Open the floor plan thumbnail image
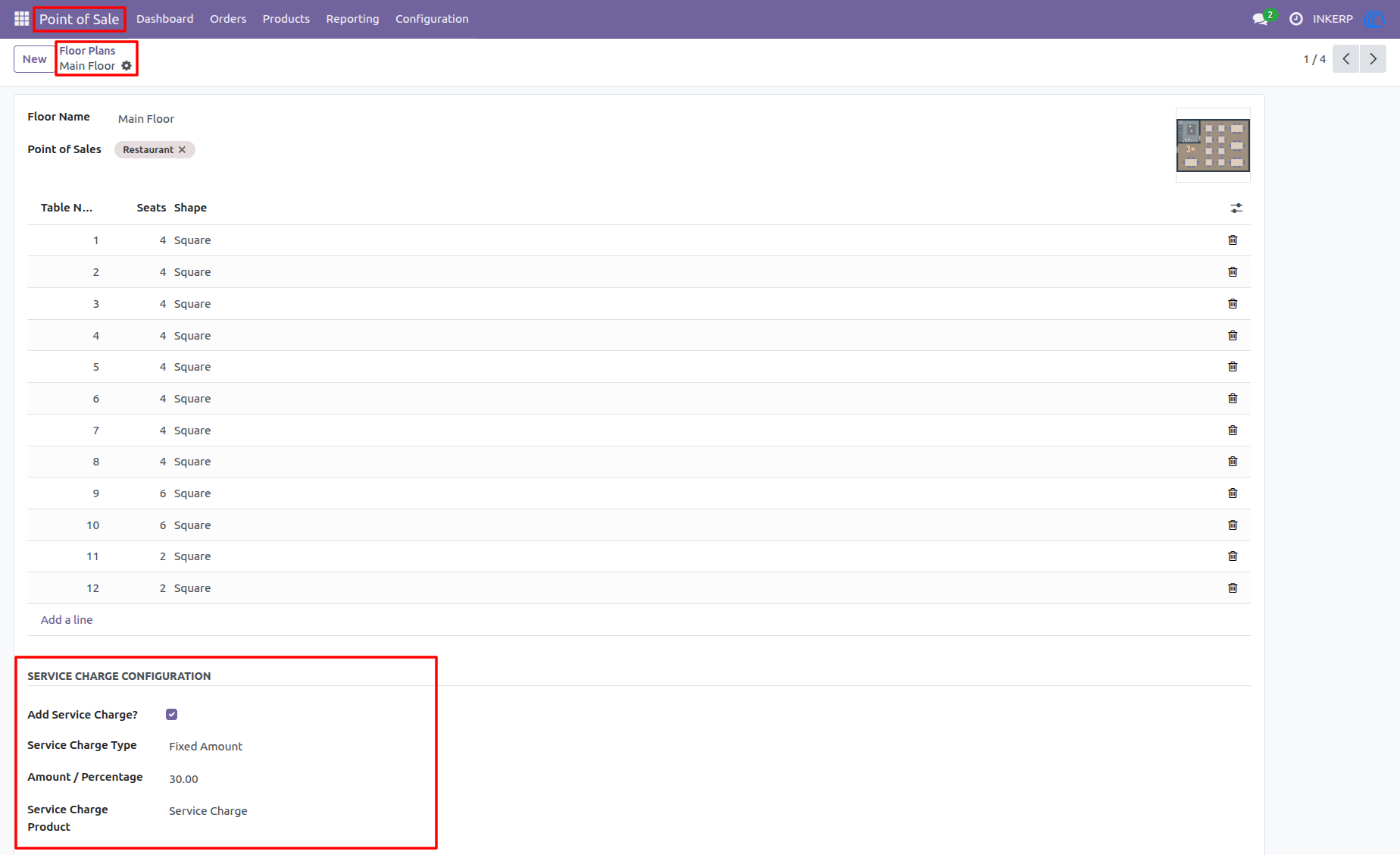This screenshot has height=855, width=1400. pos(1213,146)
